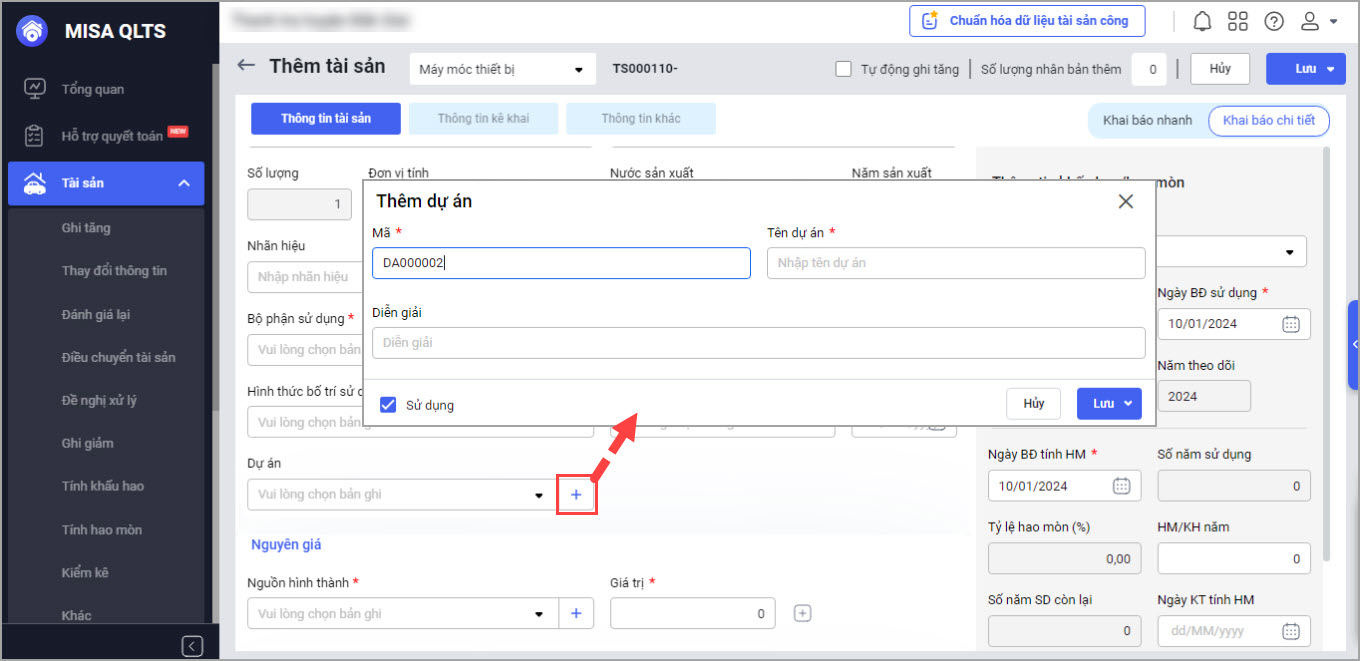Enable the Tự động ghi tăng checkbox
1360x661 pixels.
pos(844,69)
